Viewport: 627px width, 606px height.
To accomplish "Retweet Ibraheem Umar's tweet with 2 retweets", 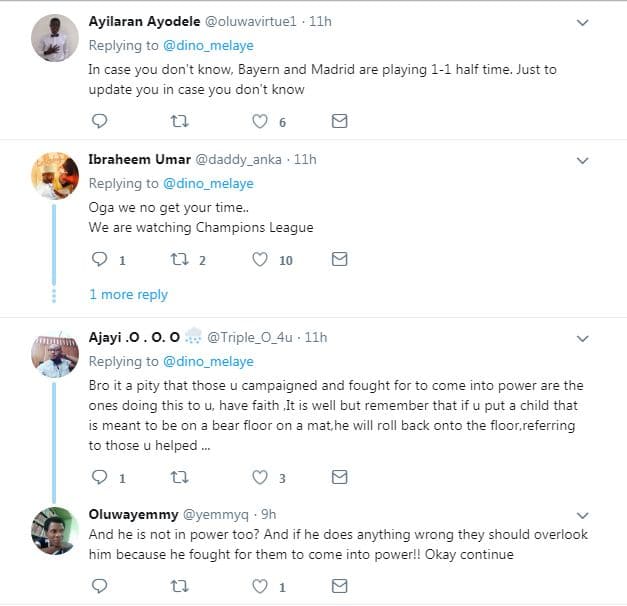I will point(180,259).
